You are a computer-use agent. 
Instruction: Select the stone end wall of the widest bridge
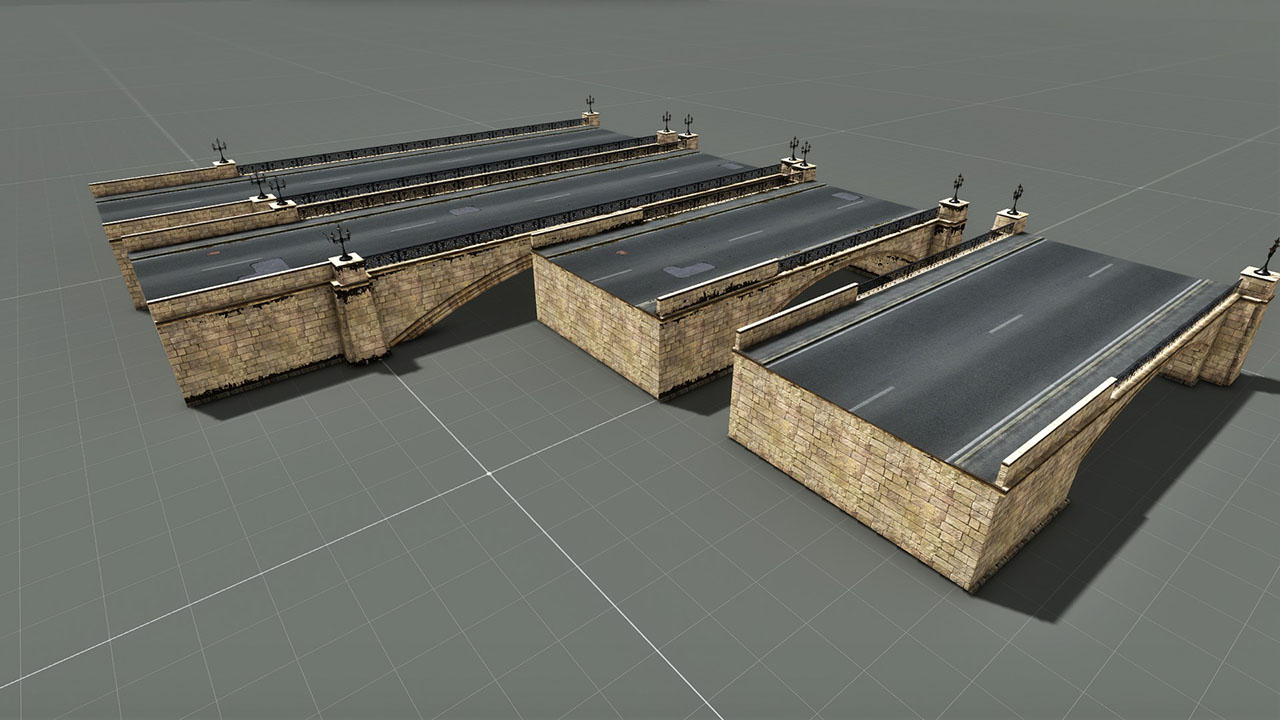pyautogui.click(x=865, y=470)
